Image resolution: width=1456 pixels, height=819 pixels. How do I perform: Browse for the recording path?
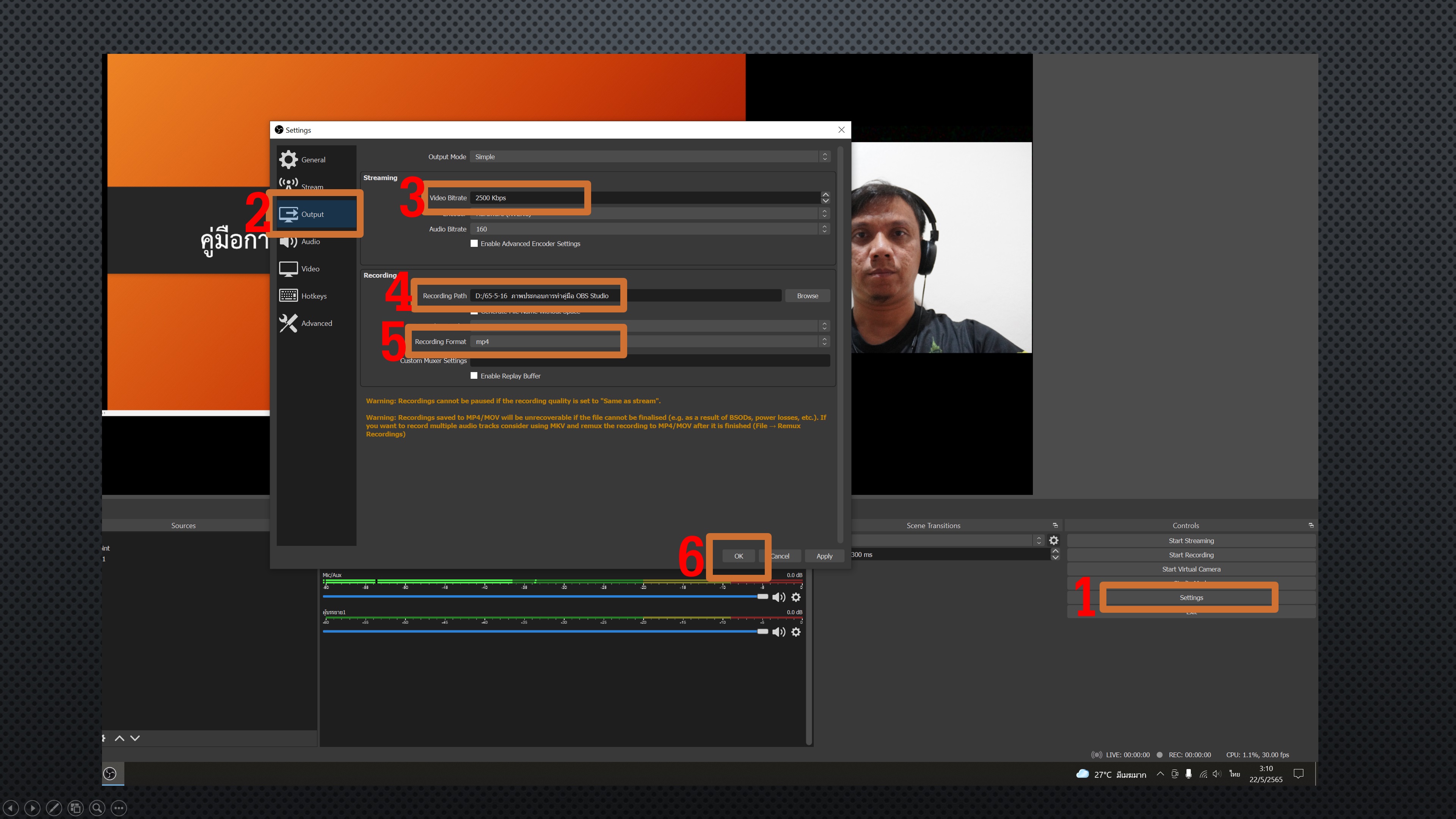pyautogui.click(x=807, y=296)
